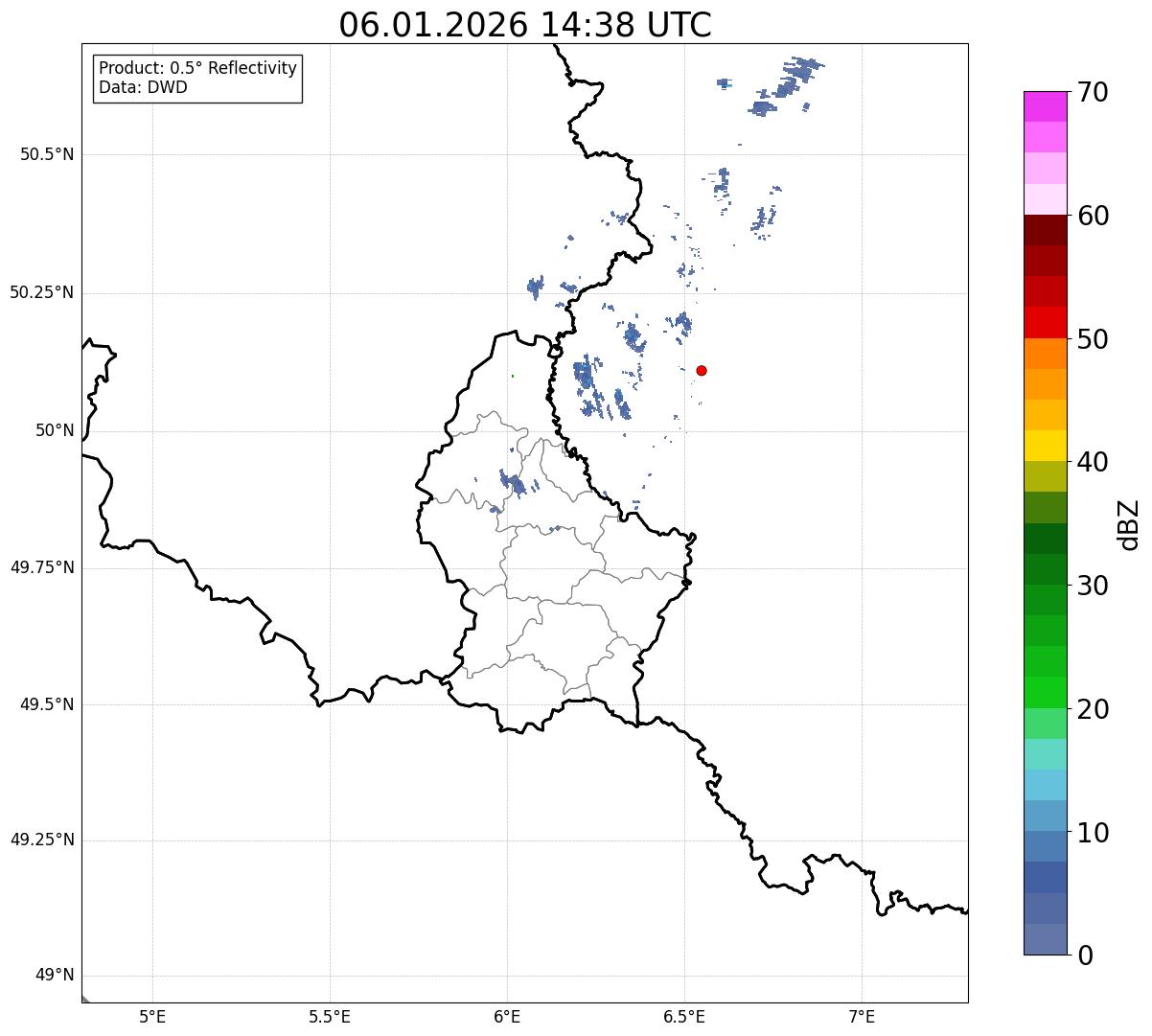Image resolution: width=1152 pixels, height=1036 pixels.
Task: Click the Product: 0.5° Reflectivity label
Action: tap(197, 69)
